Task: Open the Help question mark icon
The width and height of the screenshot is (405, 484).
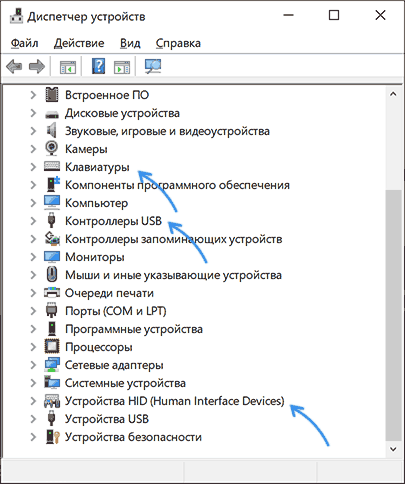Action: click(x=99, y=66)
